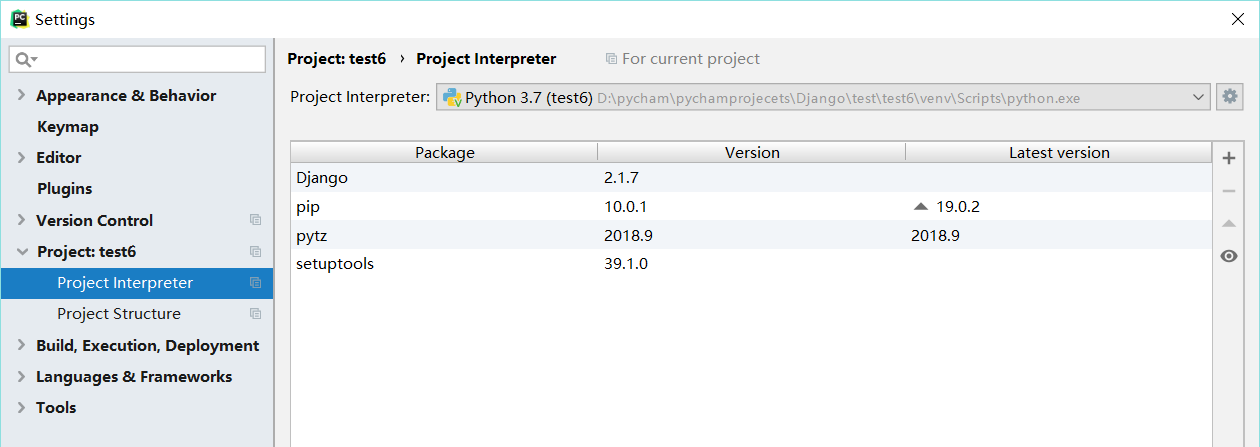Click the Project: test6 breadcrumb
This screenshot has width=1260, height=447.
pos(336,59)
